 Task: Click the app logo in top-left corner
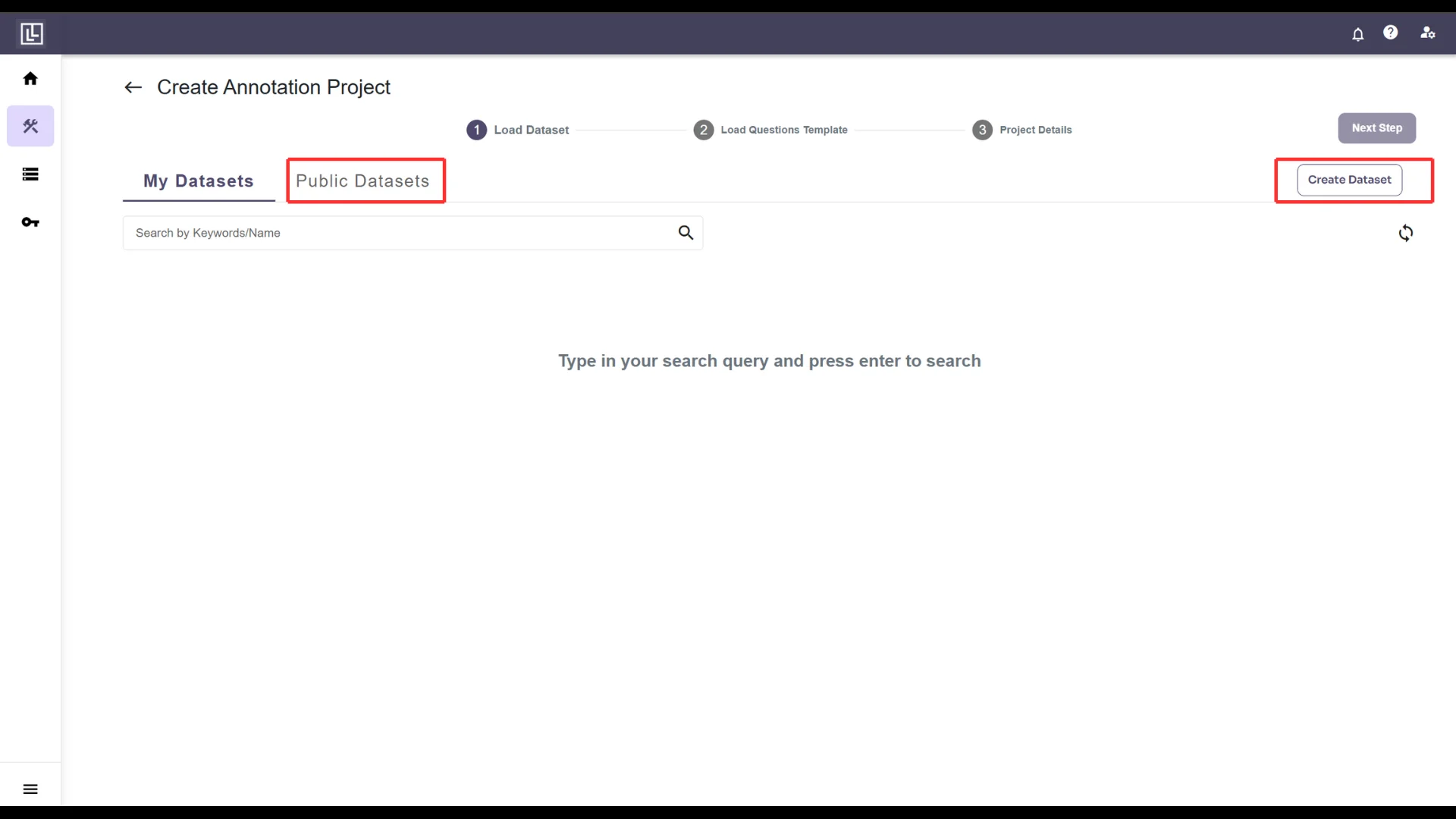31,33
